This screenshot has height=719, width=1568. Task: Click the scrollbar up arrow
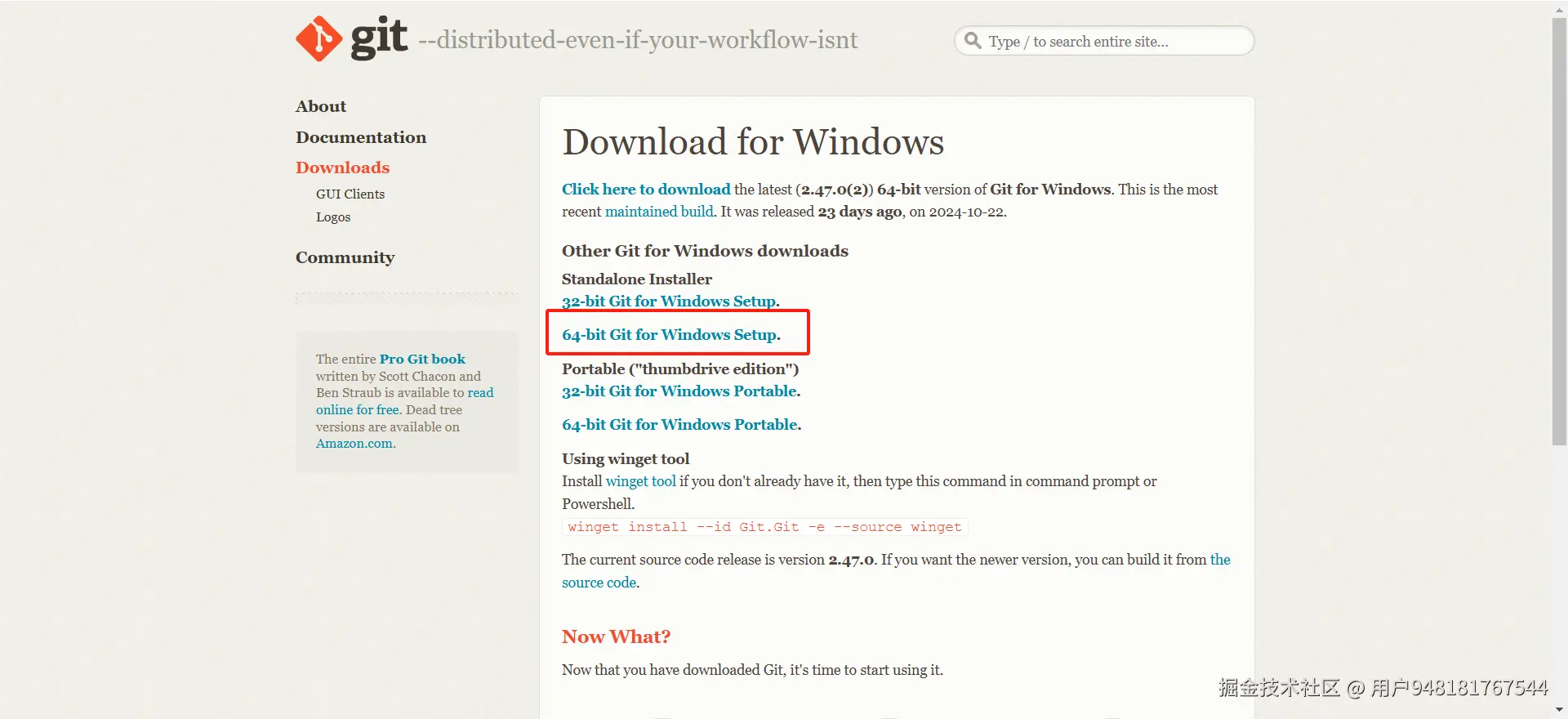1560,9
